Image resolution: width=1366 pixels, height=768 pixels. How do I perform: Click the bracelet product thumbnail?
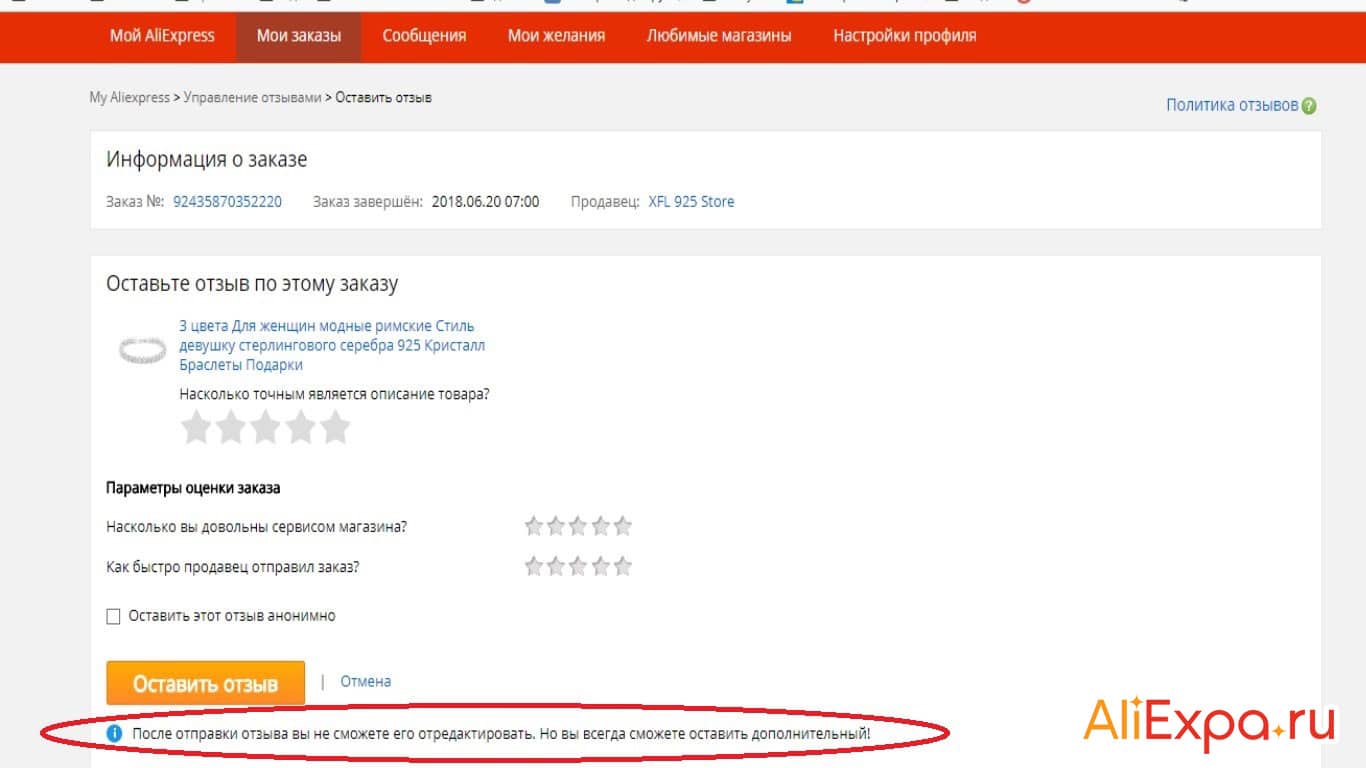click(x=142, y=350)
